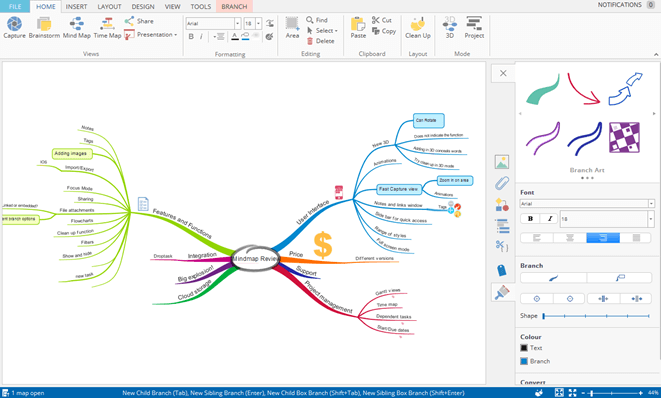
Task: Click the Share icon in ribbon
Action: pyautogui.click(x=129, y=21)
